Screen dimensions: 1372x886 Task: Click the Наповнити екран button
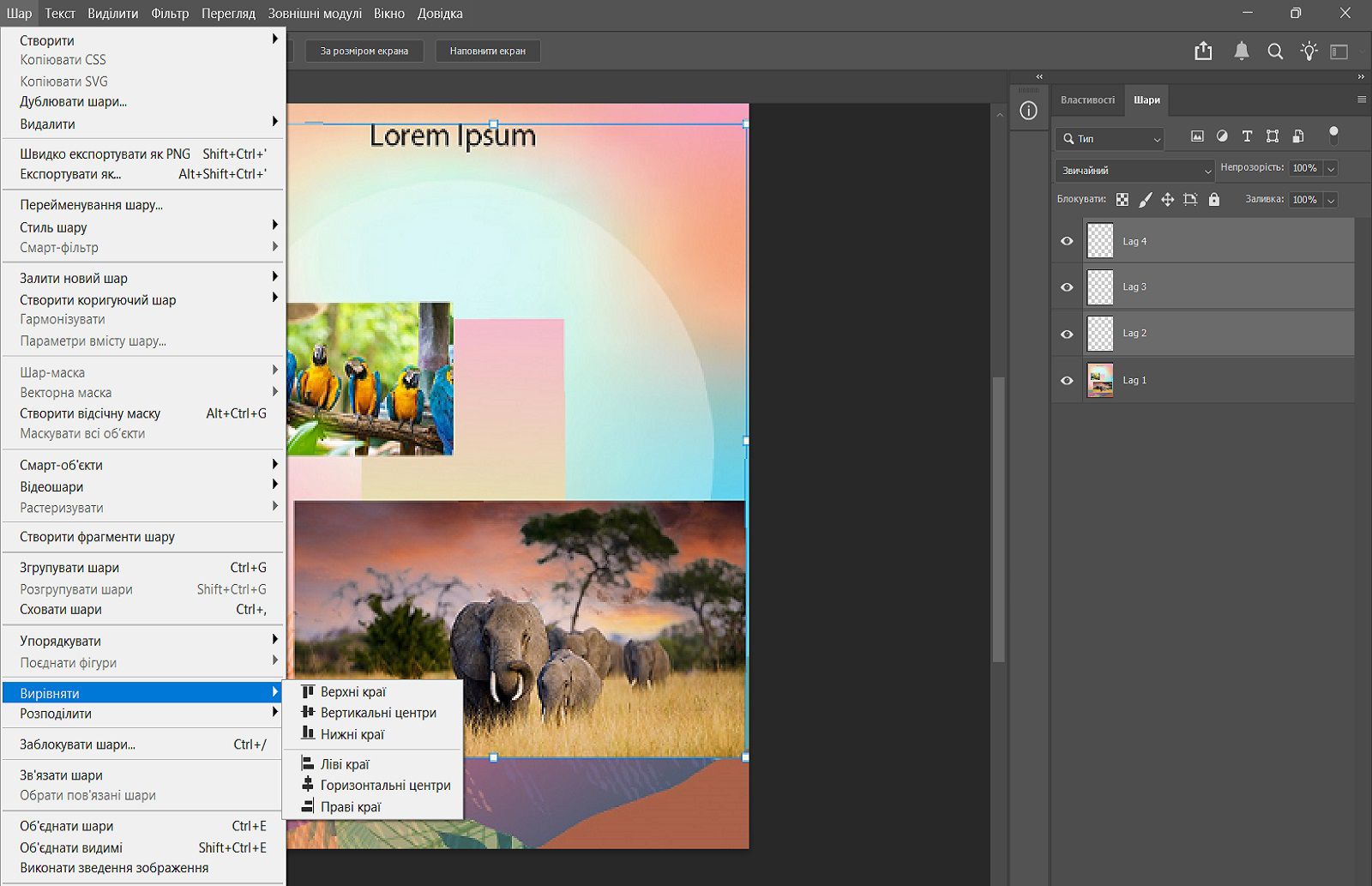pos(487,51)
